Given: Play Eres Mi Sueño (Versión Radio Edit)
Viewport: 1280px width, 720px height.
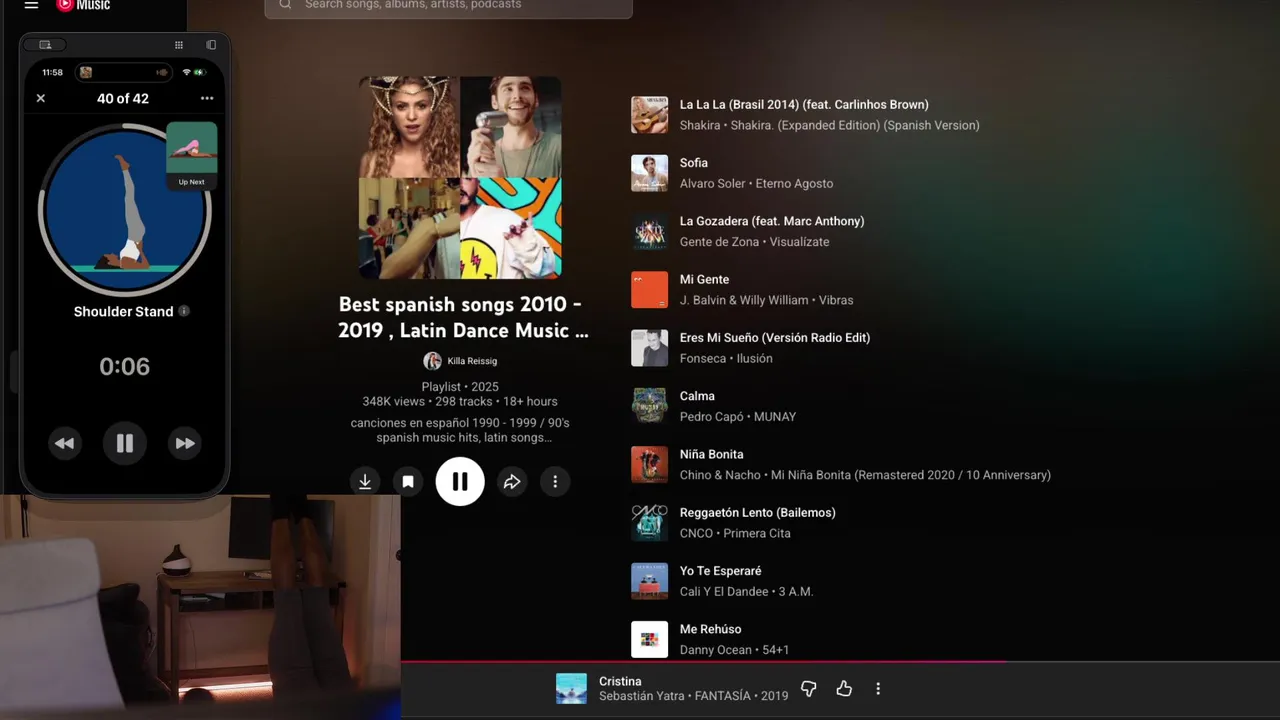Looking at the screenshot, I should [x=775, y=338].
